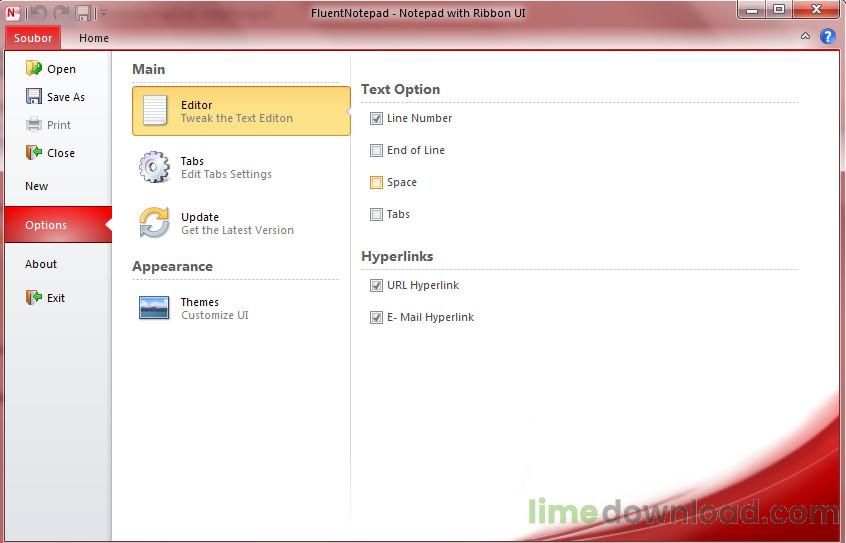Click the Close document icon
The width and height of the screenshot is (846, 543).
tap(33, 152)
